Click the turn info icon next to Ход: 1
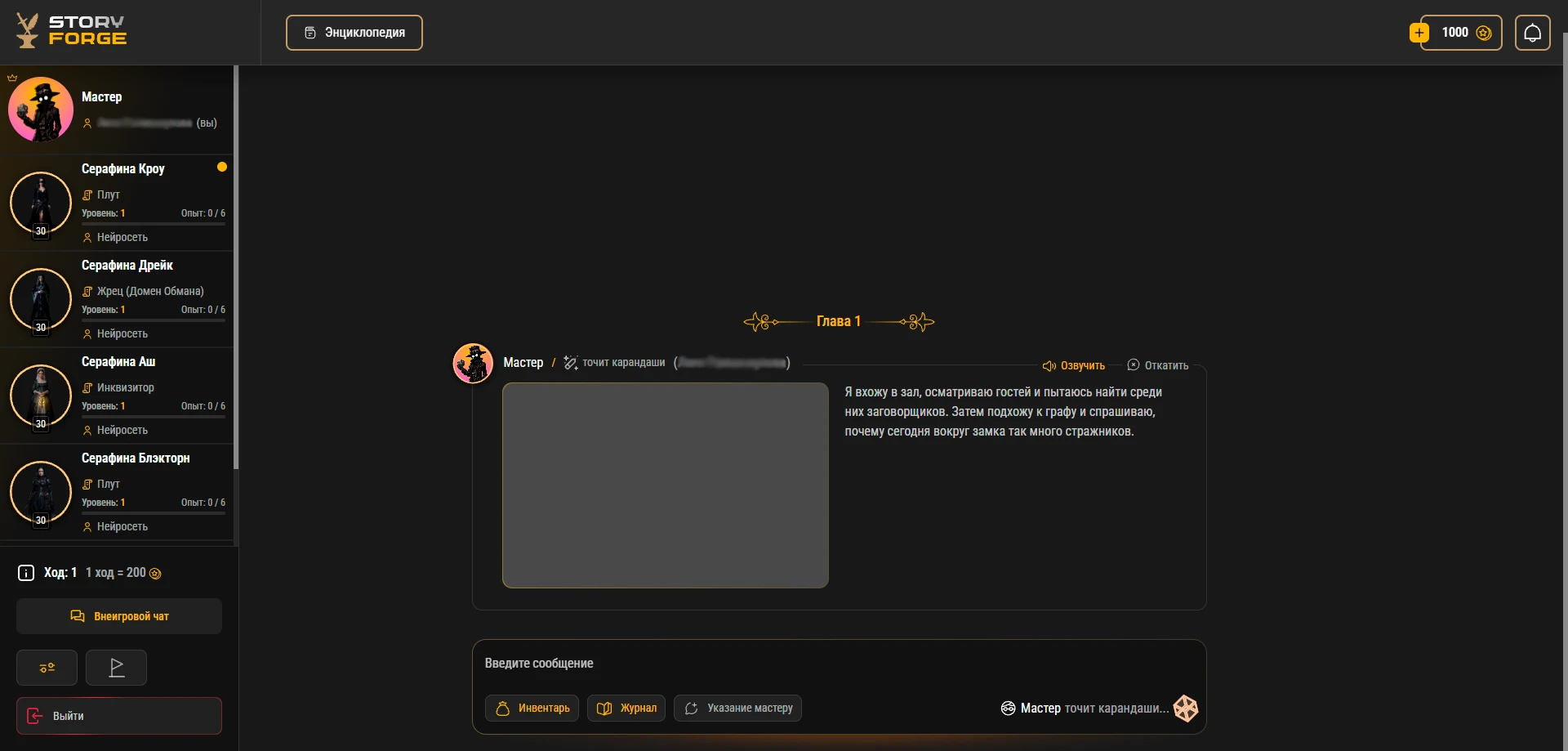 (x=26, y=573)
